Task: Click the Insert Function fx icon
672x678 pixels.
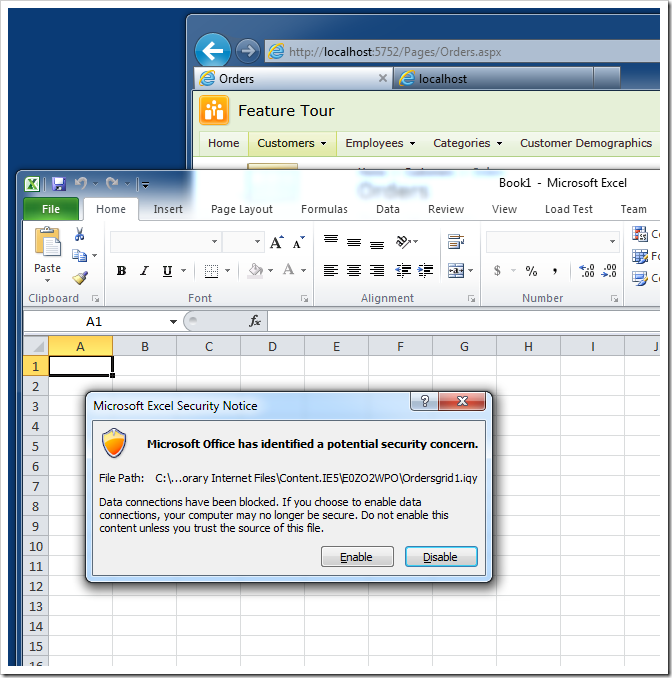Action: tap(255, 321)
